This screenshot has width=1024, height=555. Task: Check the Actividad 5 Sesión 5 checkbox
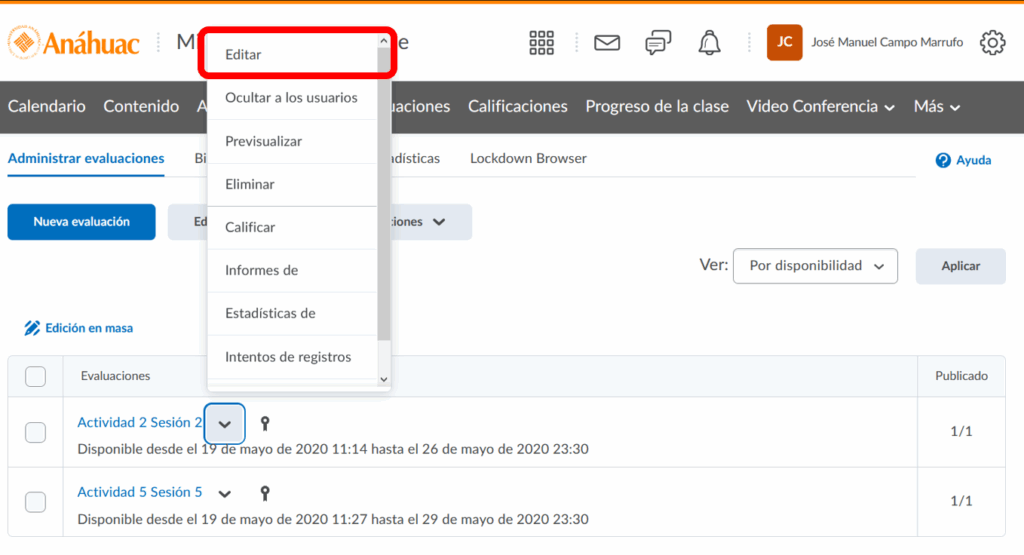(x=35, y=502)
